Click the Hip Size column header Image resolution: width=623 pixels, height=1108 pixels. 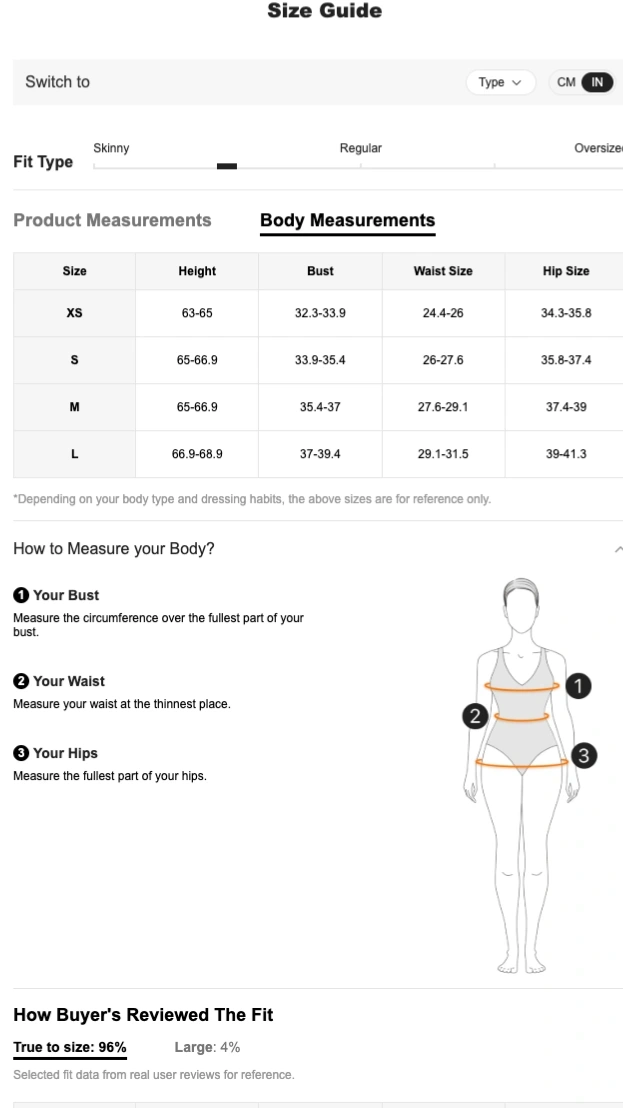point(565,271)
